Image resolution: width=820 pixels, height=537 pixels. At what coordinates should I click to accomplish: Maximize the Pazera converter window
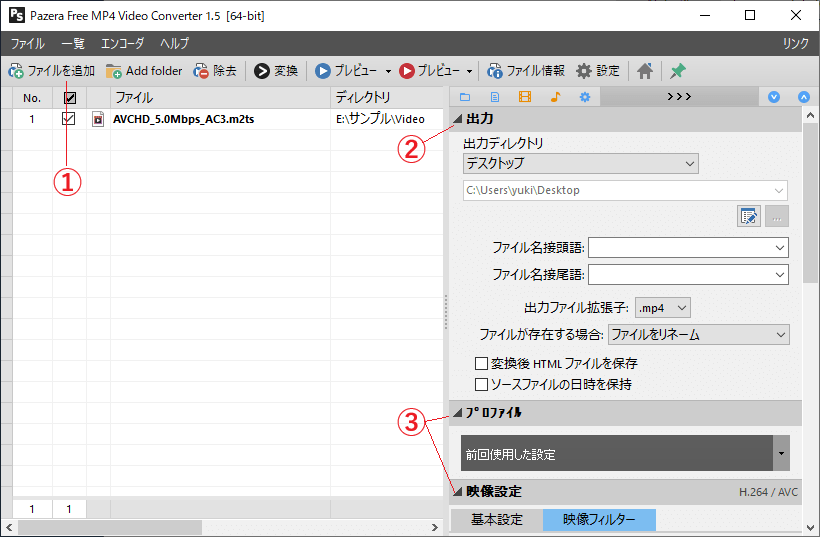click(750, 15)
